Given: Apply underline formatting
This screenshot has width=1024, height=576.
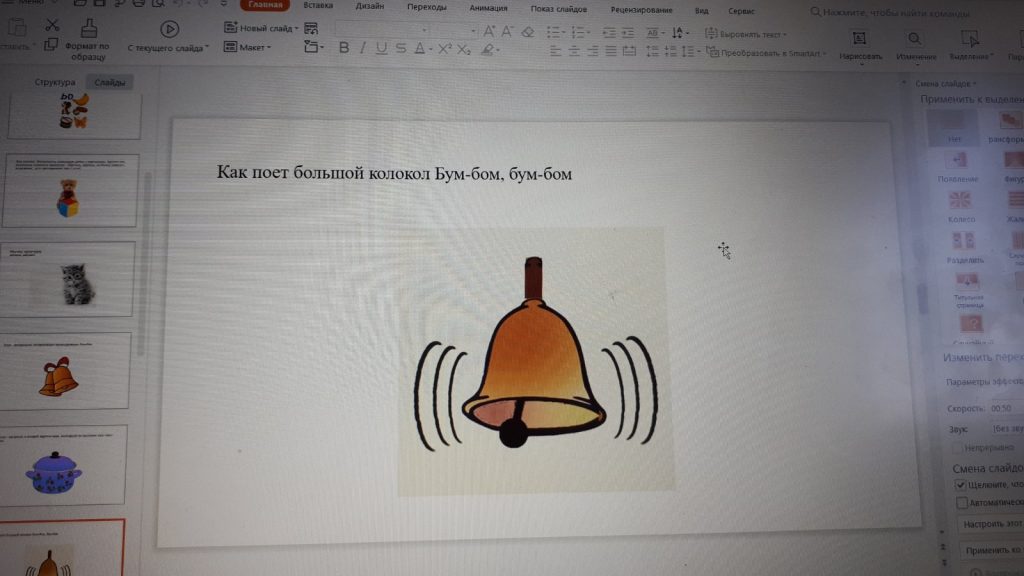Looking at the screenshot, I should coord(381,48).
